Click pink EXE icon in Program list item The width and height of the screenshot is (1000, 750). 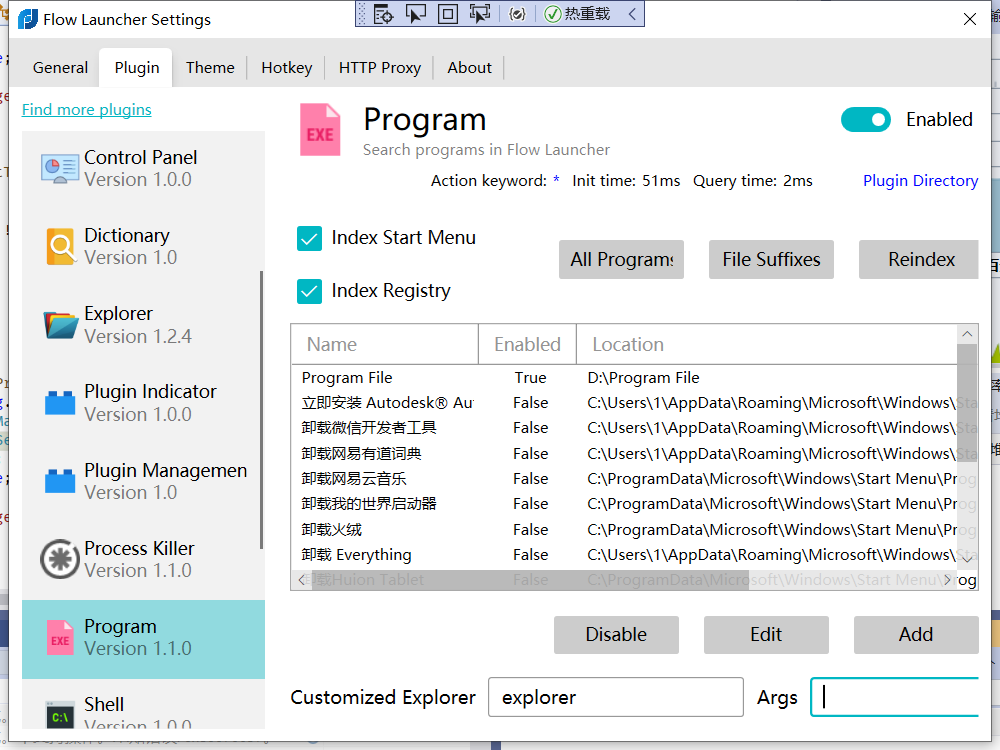(x=60, y=638)
